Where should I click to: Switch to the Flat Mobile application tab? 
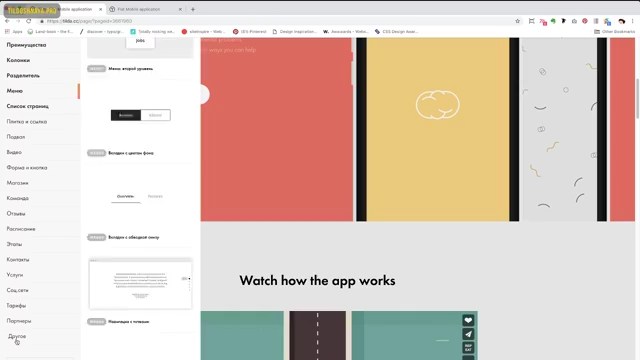click(145, 9)
